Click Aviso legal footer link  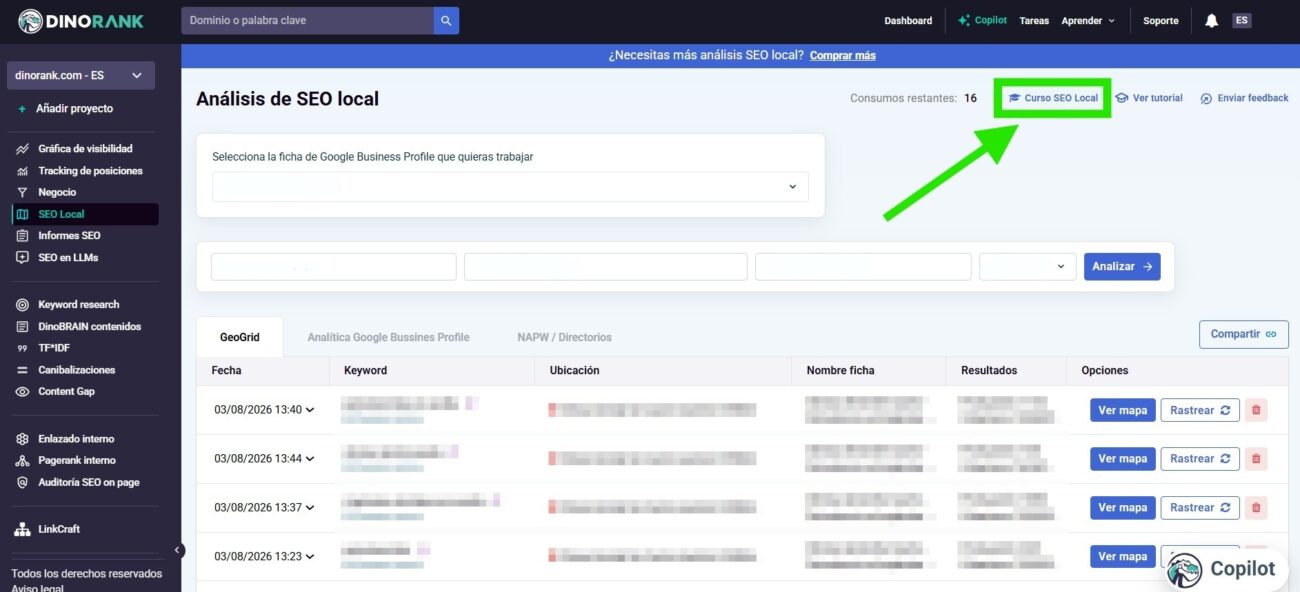pyautogui.click(x=38, y=588)
